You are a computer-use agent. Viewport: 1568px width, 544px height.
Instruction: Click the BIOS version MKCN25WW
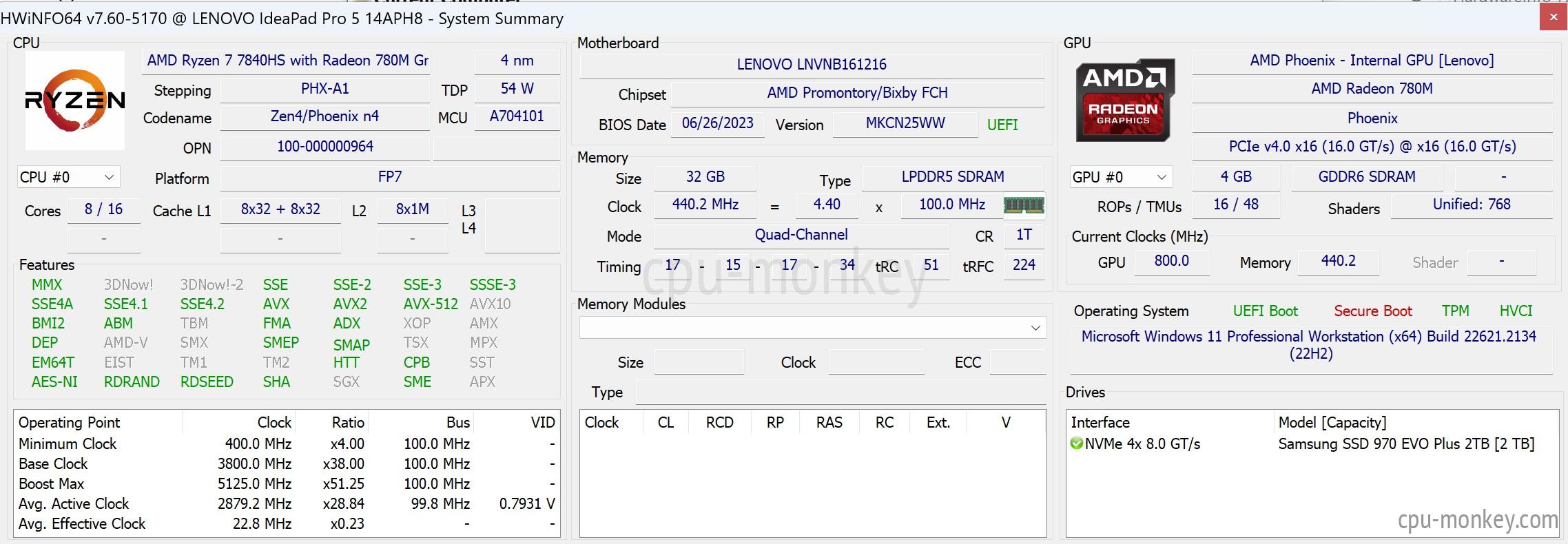pyautogui.click(x=905, y=123)
